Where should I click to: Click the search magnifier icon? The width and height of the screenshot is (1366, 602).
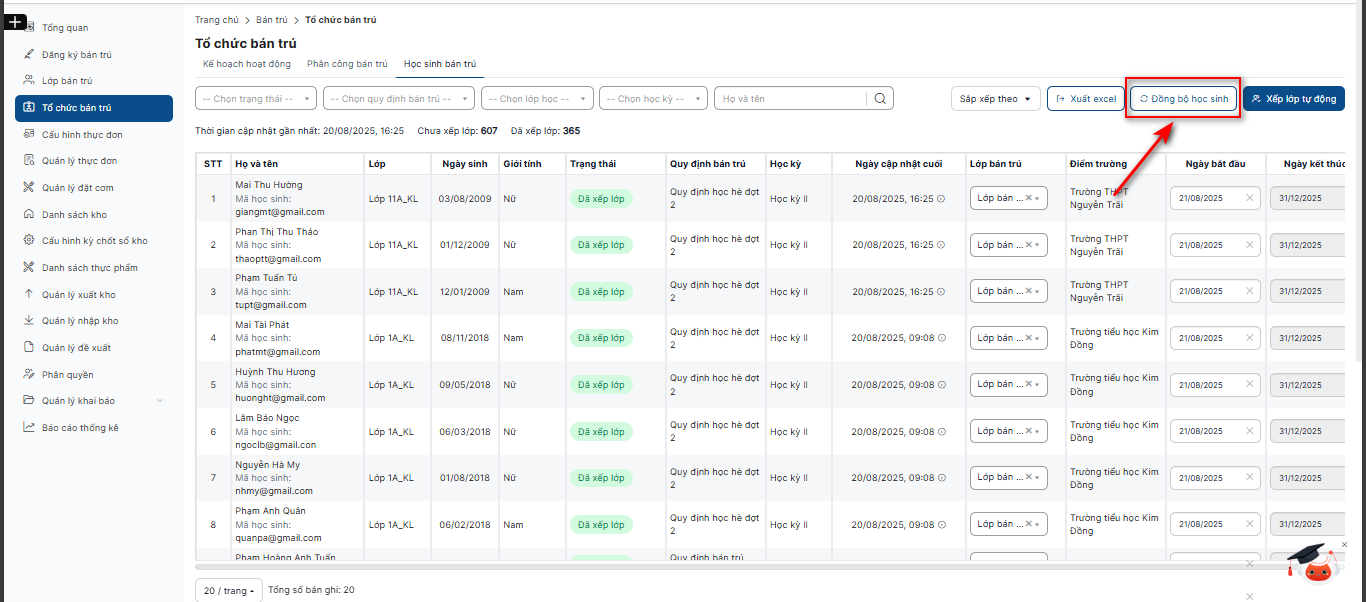tap(880, 99)
